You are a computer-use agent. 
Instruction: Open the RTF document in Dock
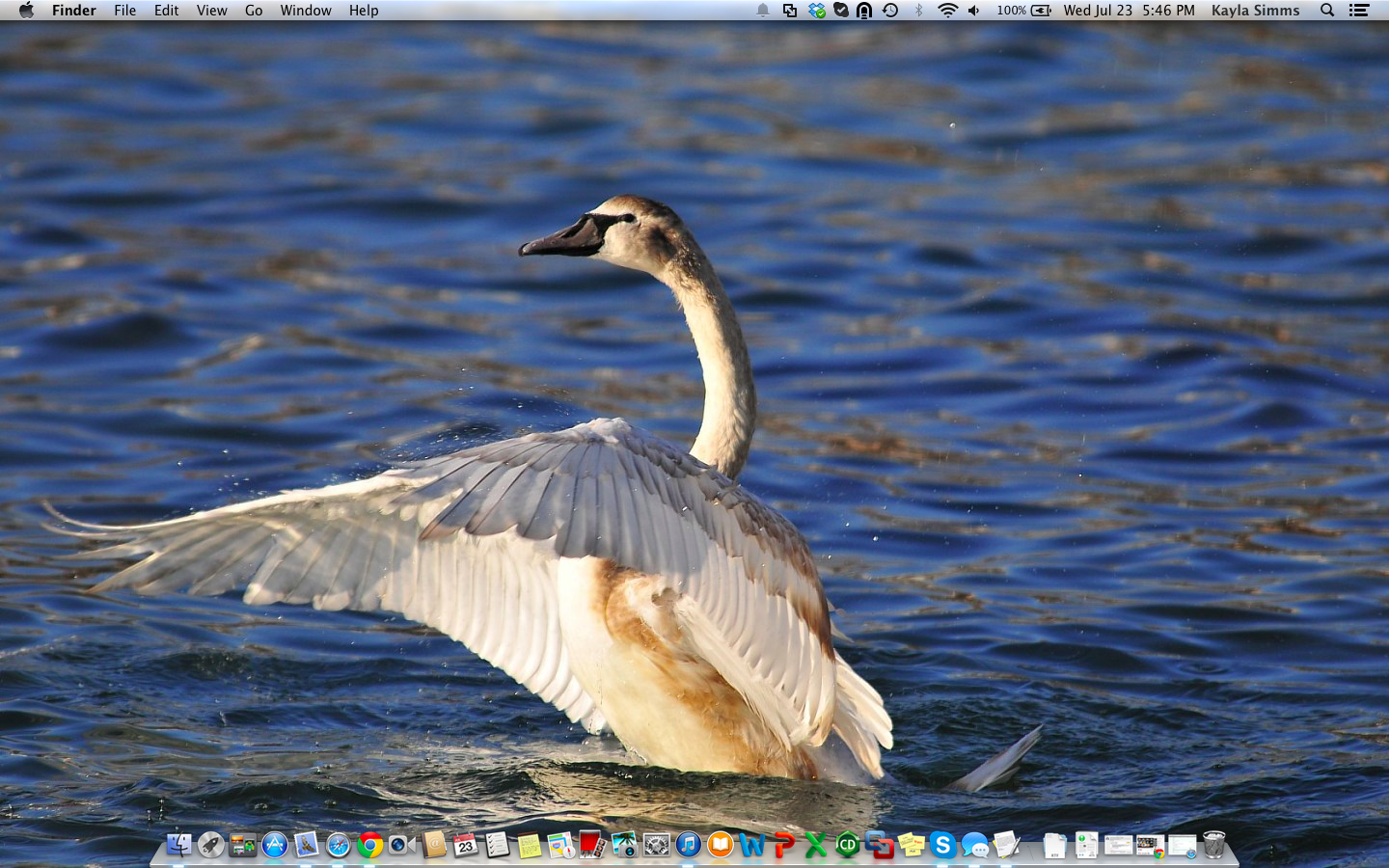1054,846
